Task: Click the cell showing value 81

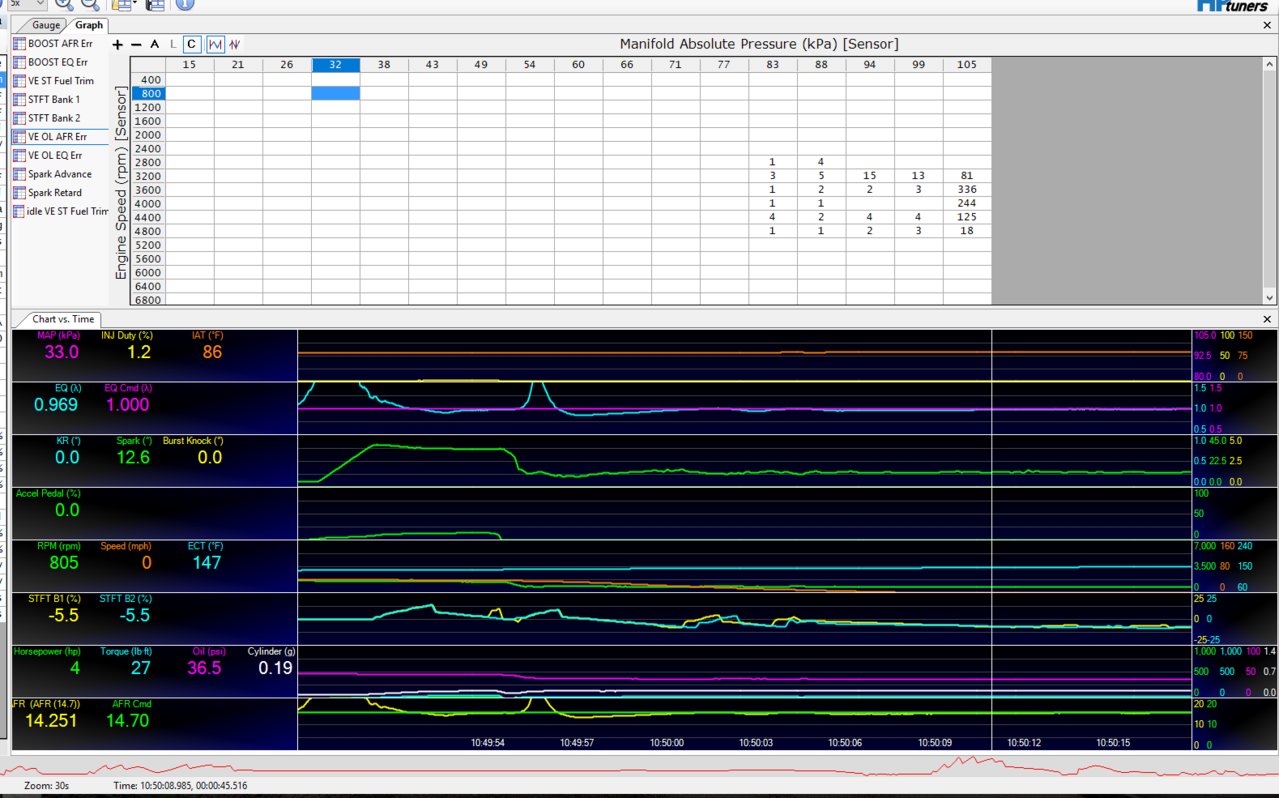Action: pyautogui.click(x=967, y=176)
